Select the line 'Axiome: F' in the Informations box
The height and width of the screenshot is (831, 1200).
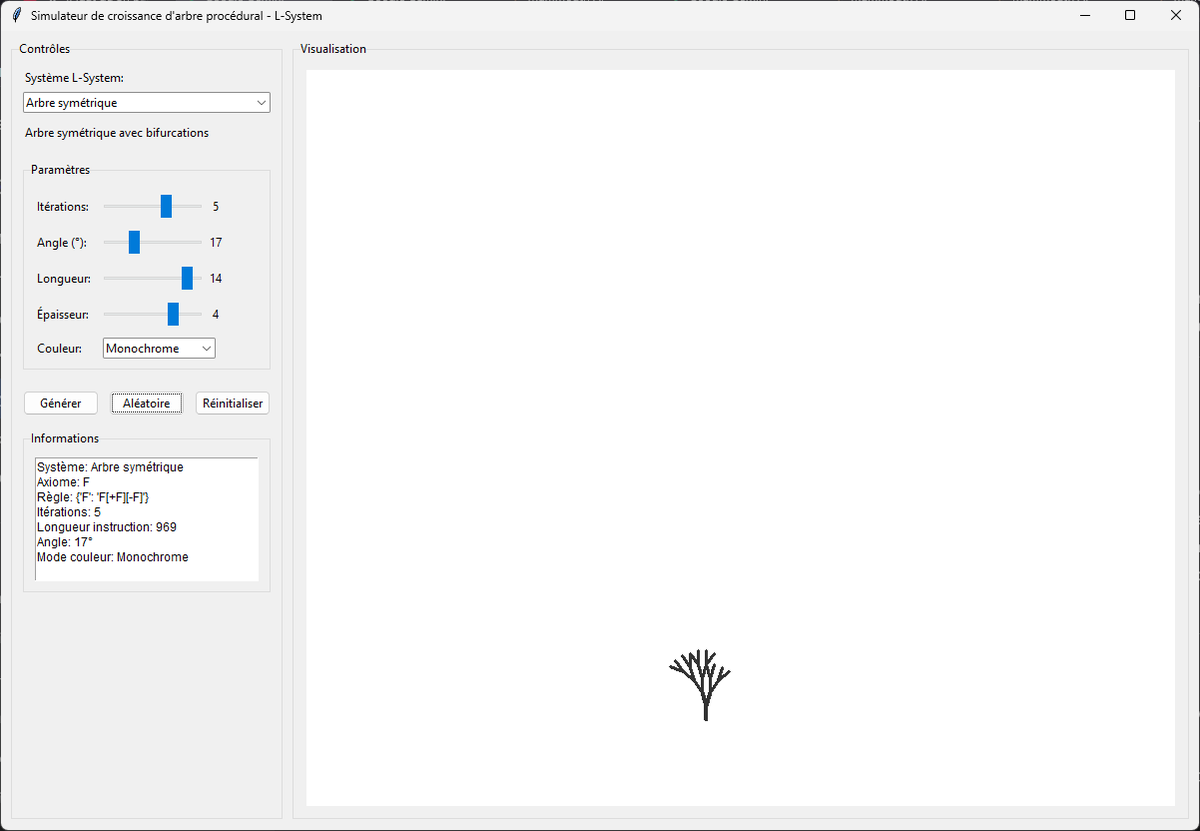[x=66, y=481]
